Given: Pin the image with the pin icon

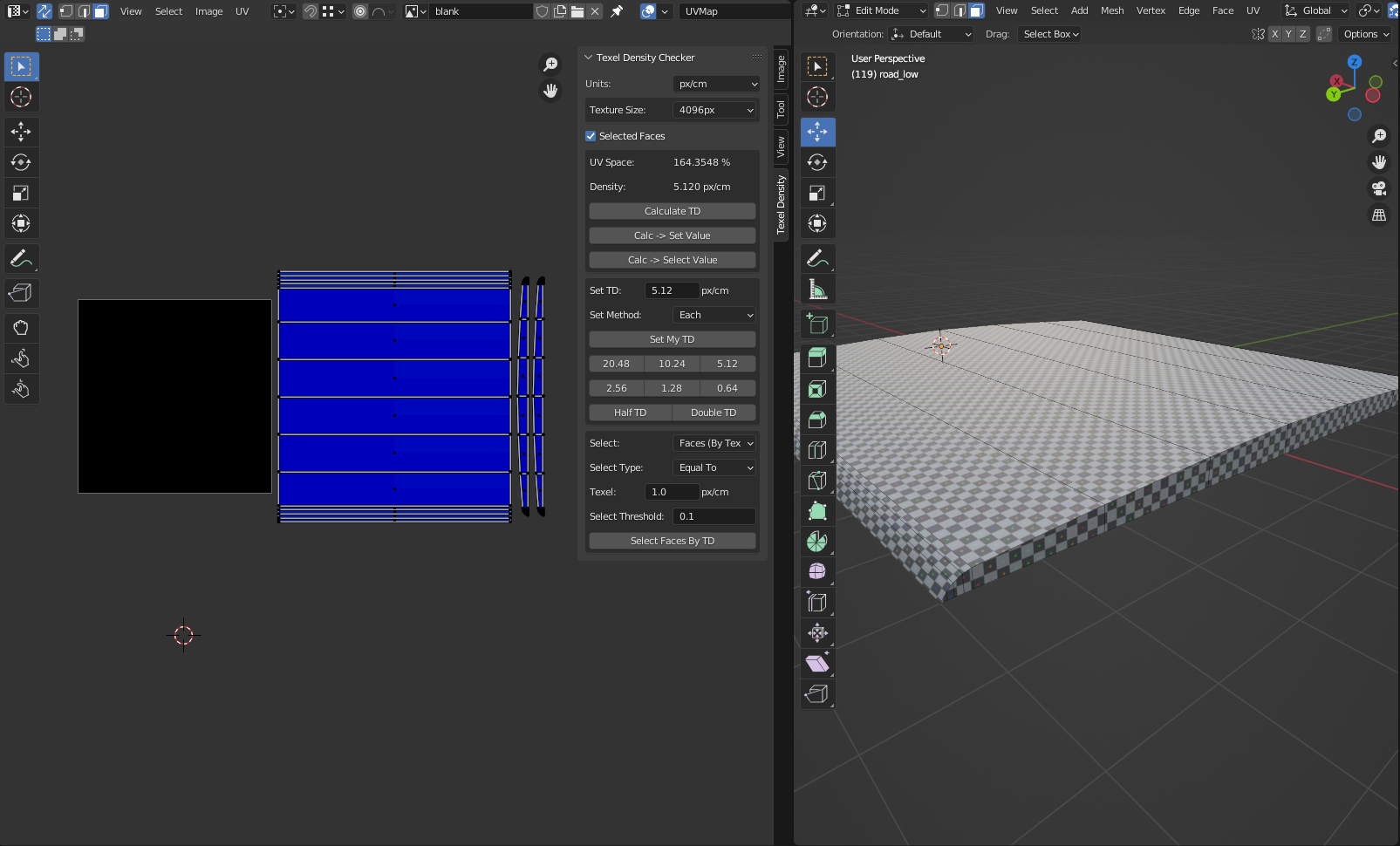Looking at the screenshot, I should tap(617, 11).
